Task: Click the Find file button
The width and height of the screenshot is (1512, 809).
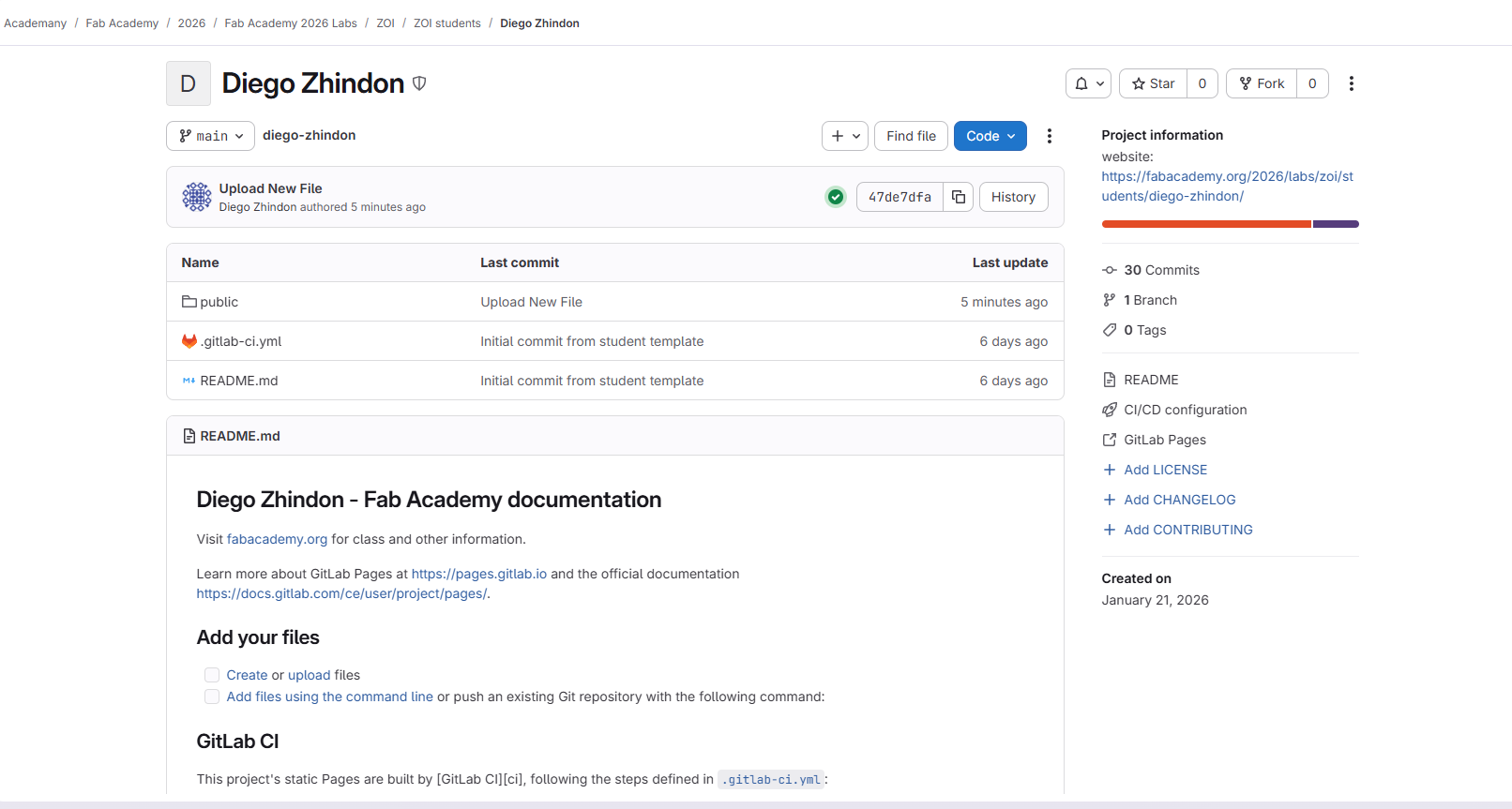Action: pyautogui.click(x=912, y=136)
